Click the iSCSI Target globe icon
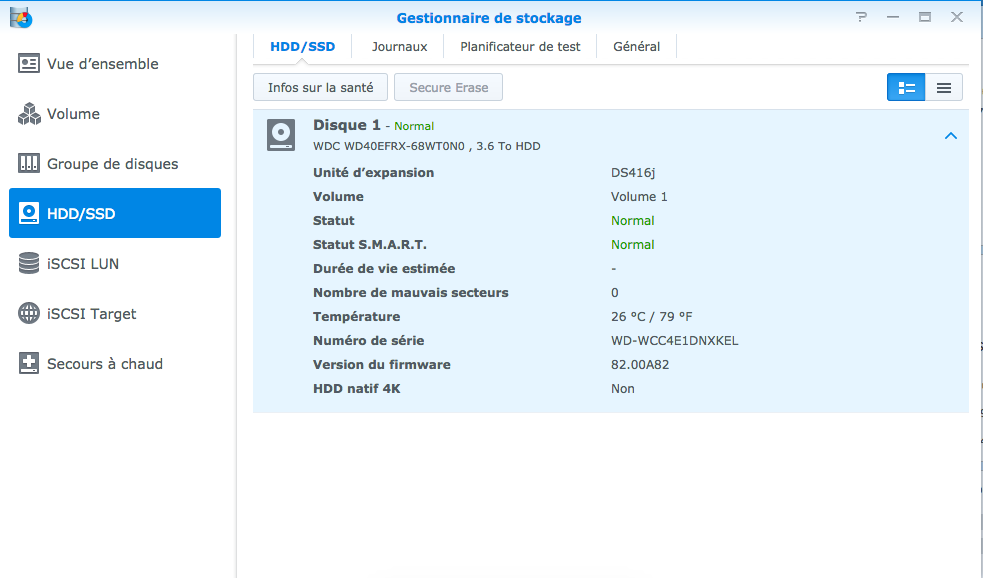This screenshot has height=578, width=983. click(29, 313)
